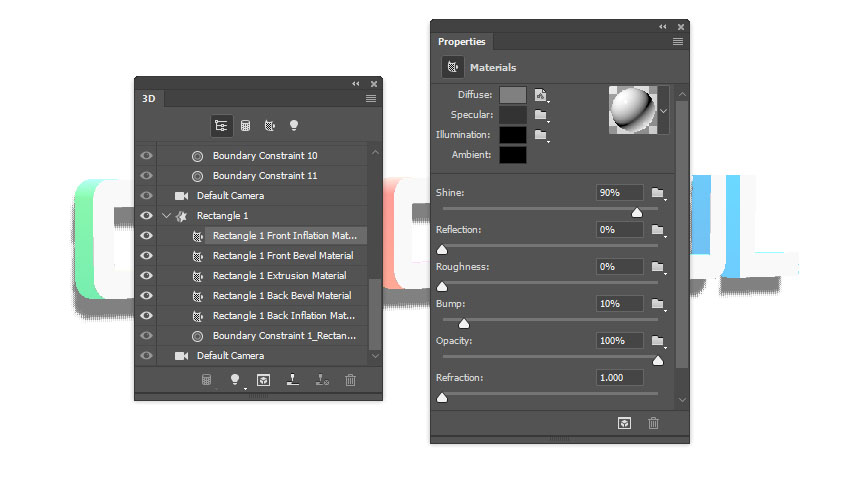Click the Bump slider handle
The height and width of the screenshot is (485, 850).
[463, 324]
